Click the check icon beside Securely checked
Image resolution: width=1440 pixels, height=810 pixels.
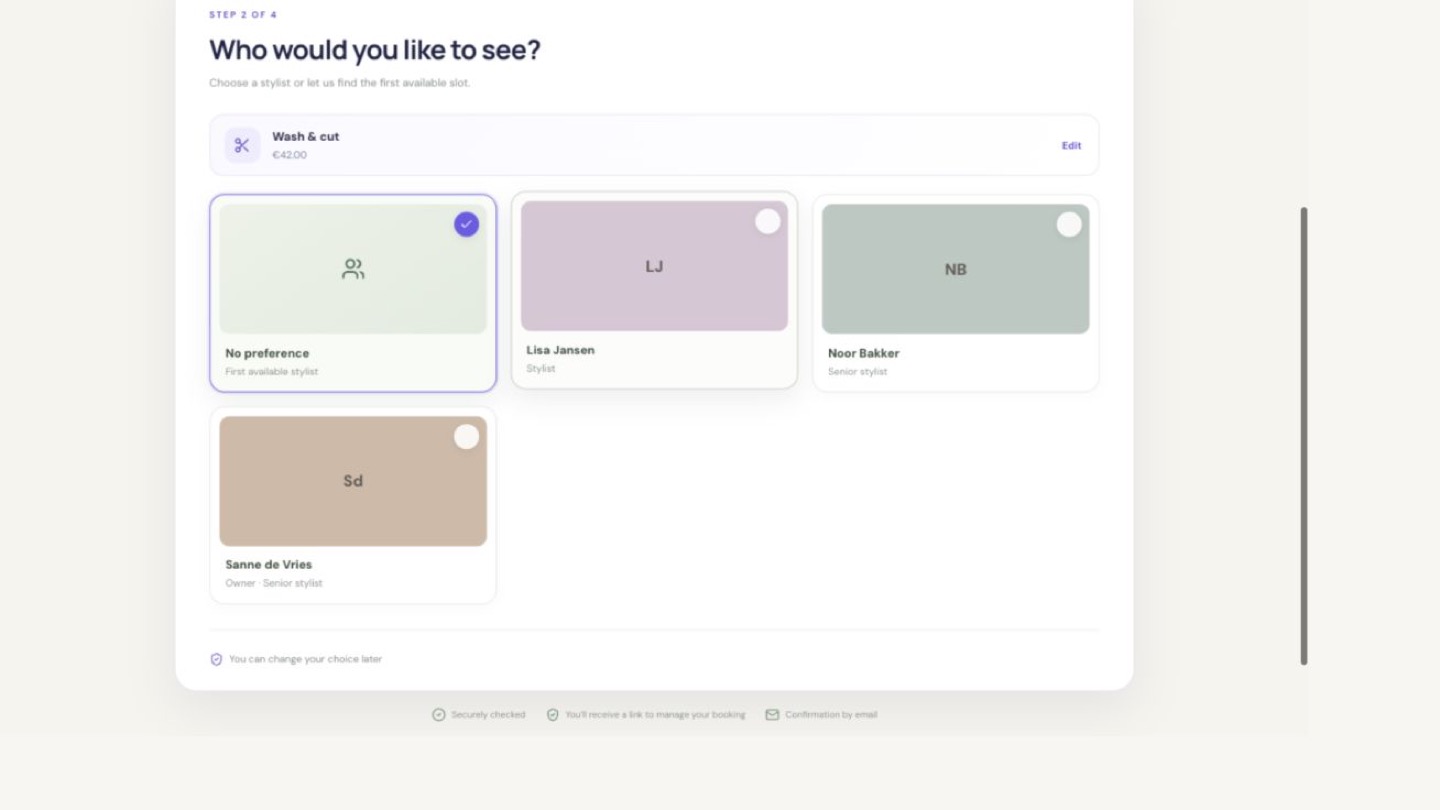coord(438,715)
